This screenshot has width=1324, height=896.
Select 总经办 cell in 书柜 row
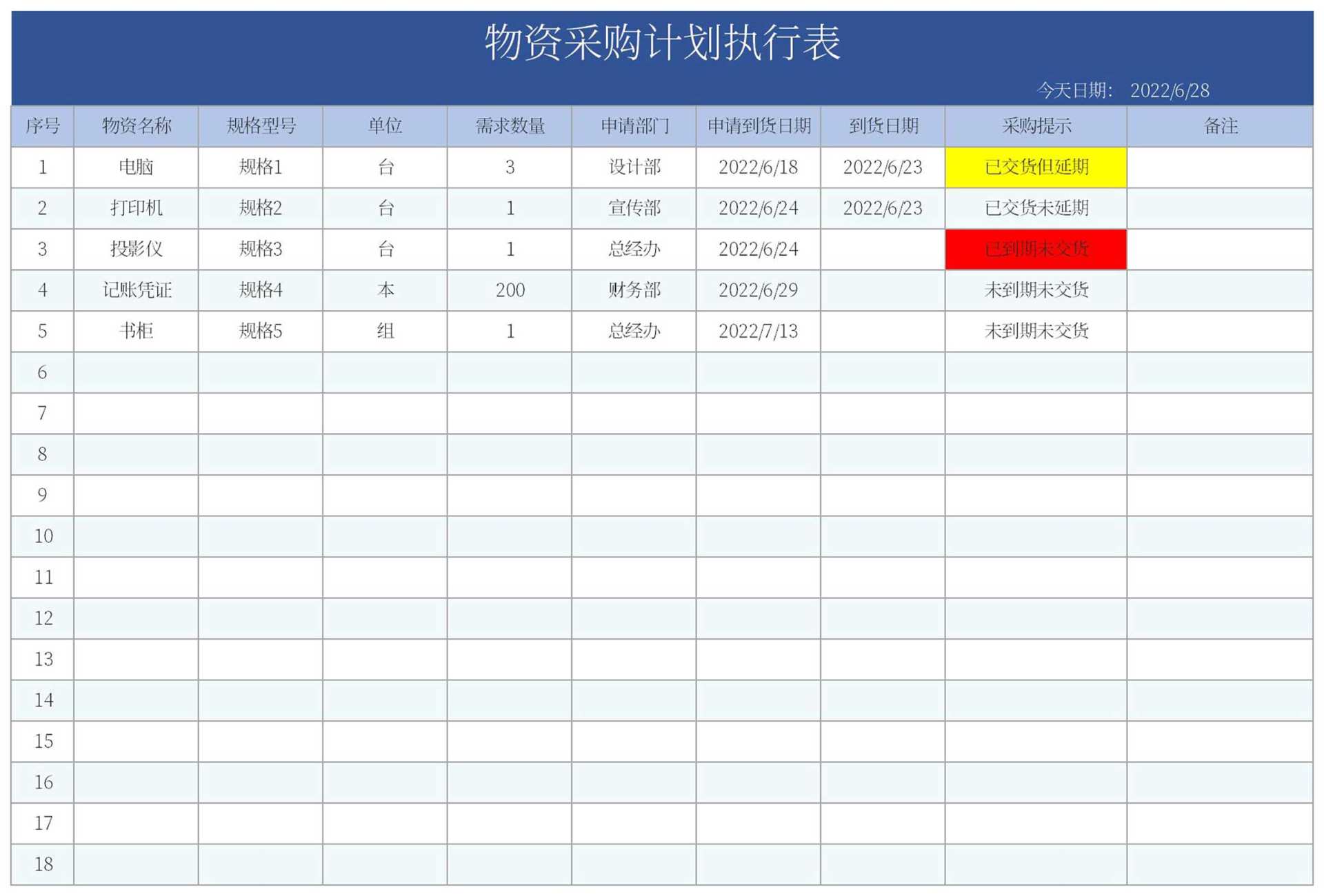634,332
